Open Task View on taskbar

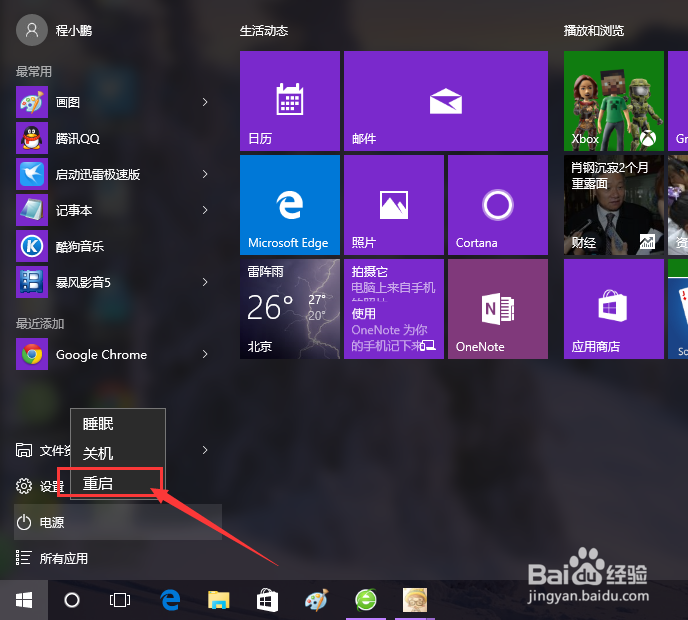[x=120, y=600]
